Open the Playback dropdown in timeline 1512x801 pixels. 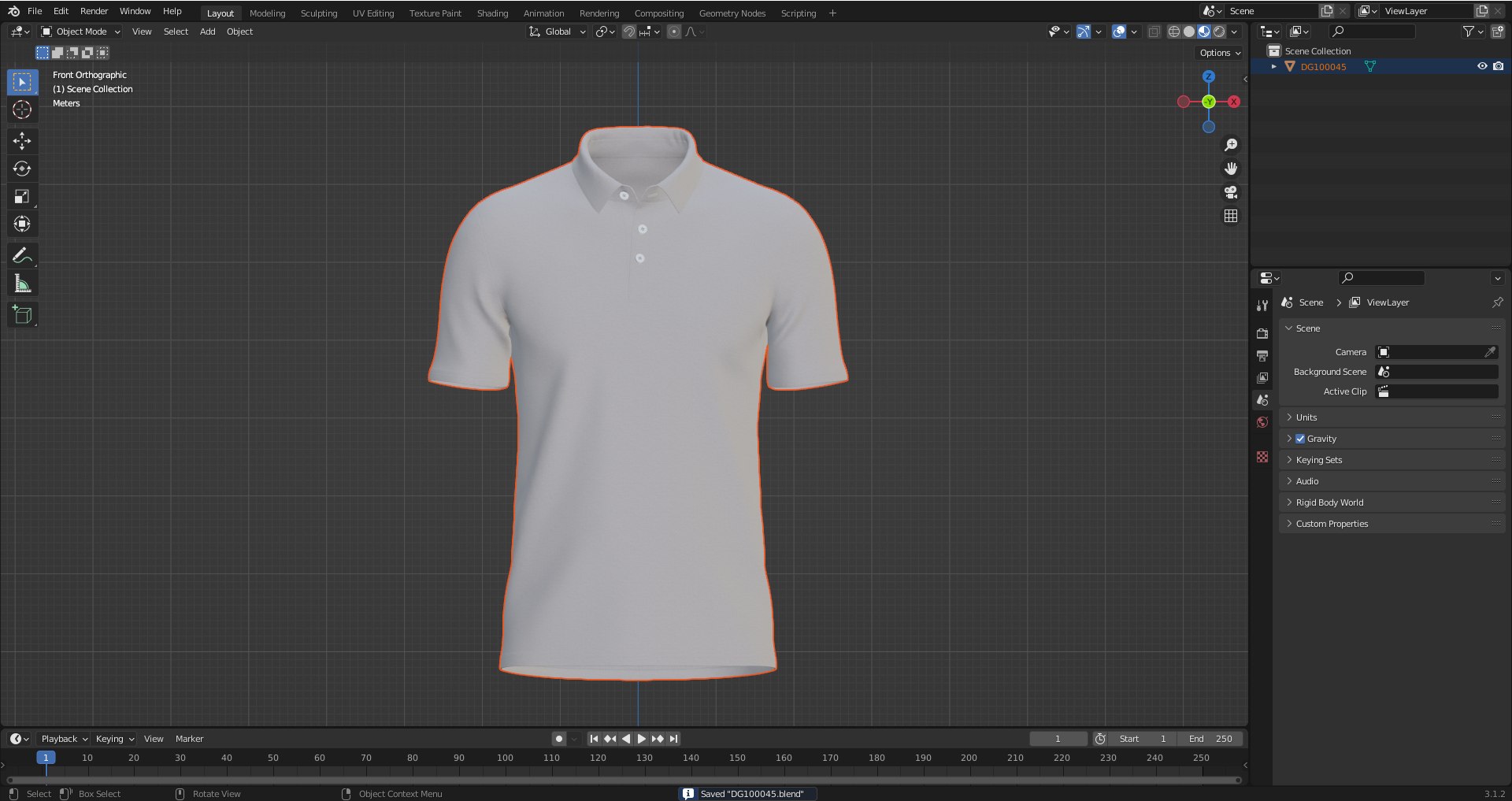coord(64,739)
